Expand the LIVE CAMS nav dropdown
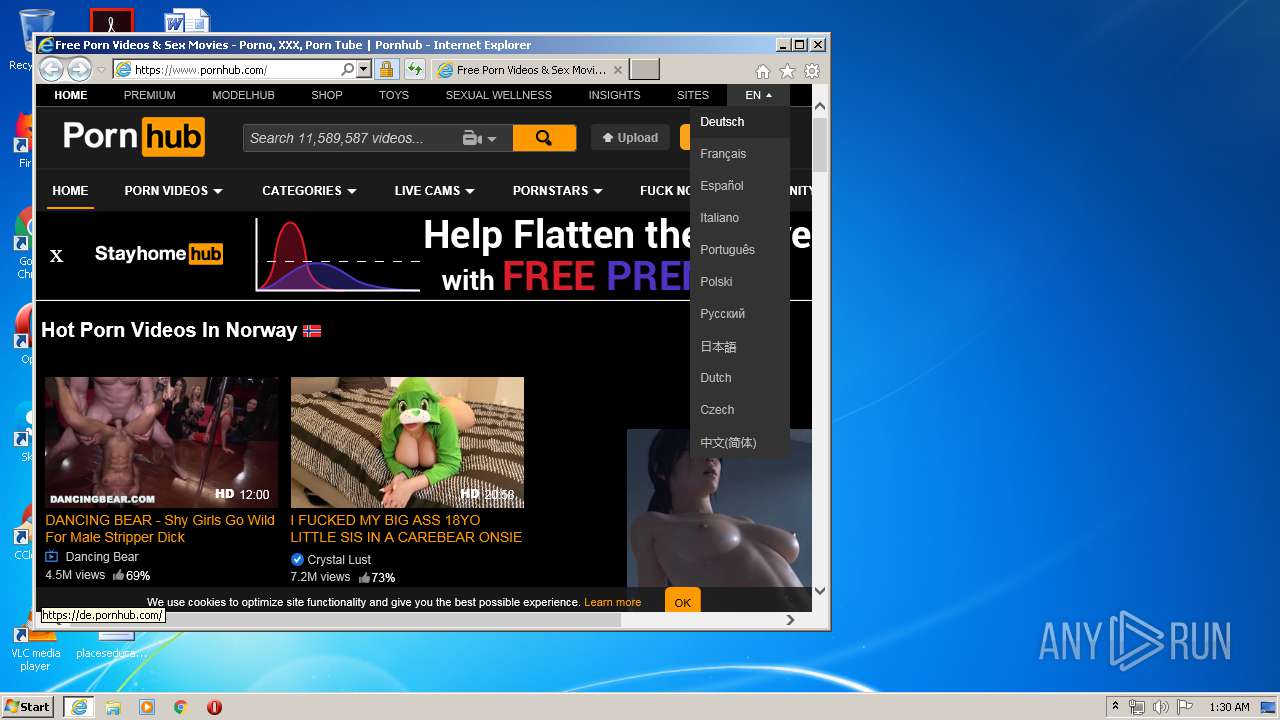This screenshot has height=720, width=1280. click(434, 190)
